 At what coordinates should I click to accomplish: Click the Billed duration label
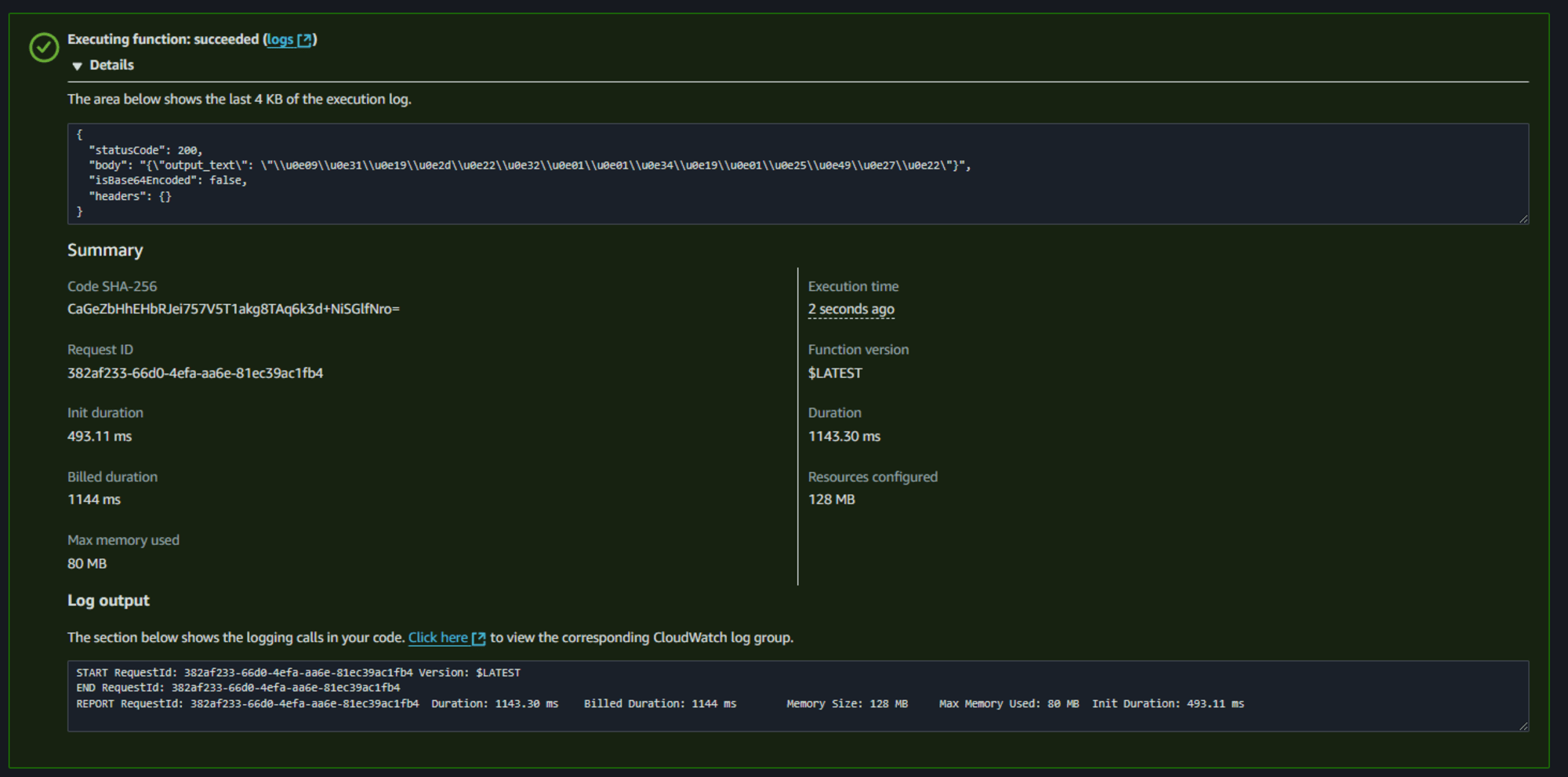(x=112, y=477)
